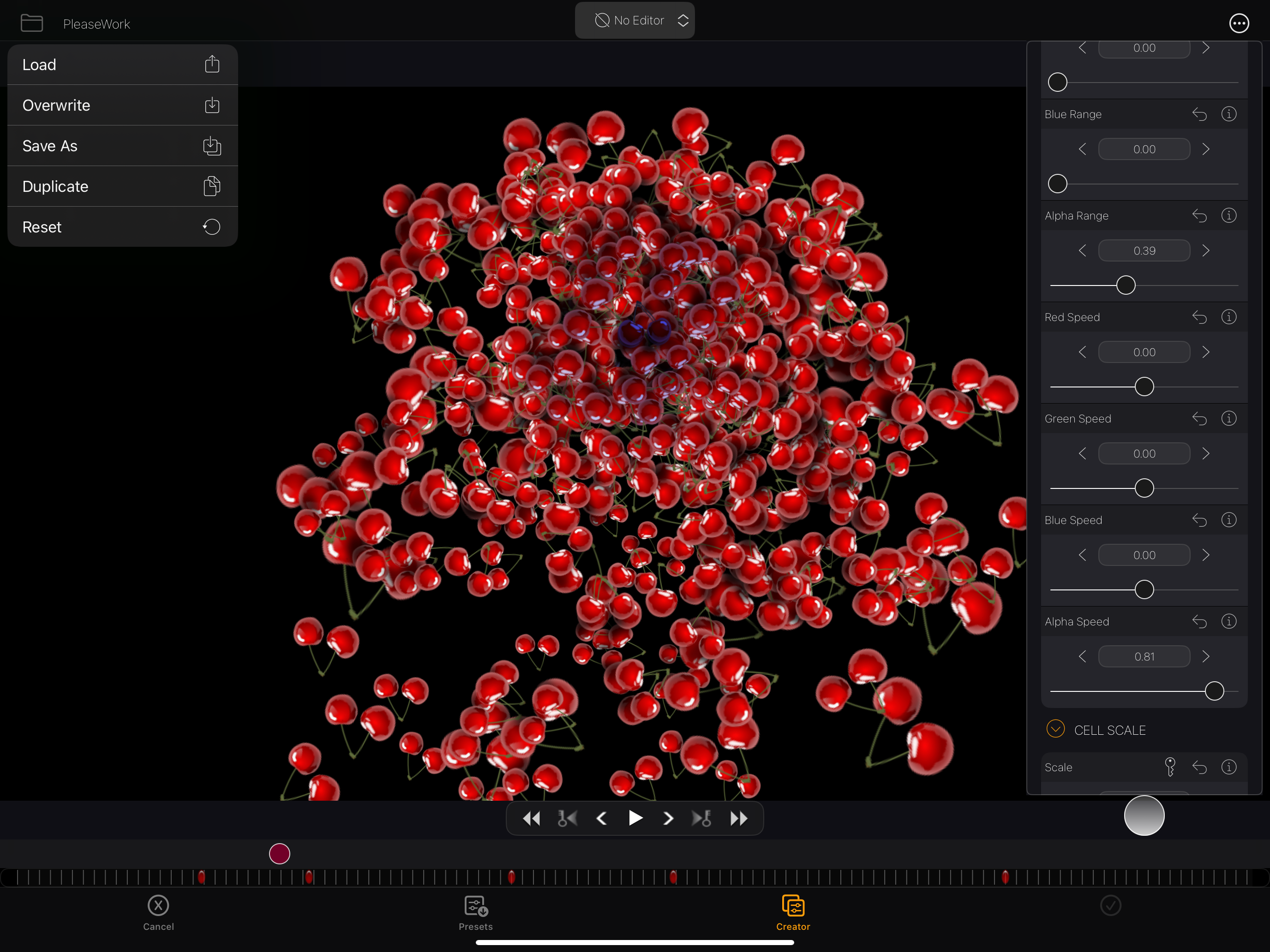Adjust the Red Speed slider handle

point(1144,387)
